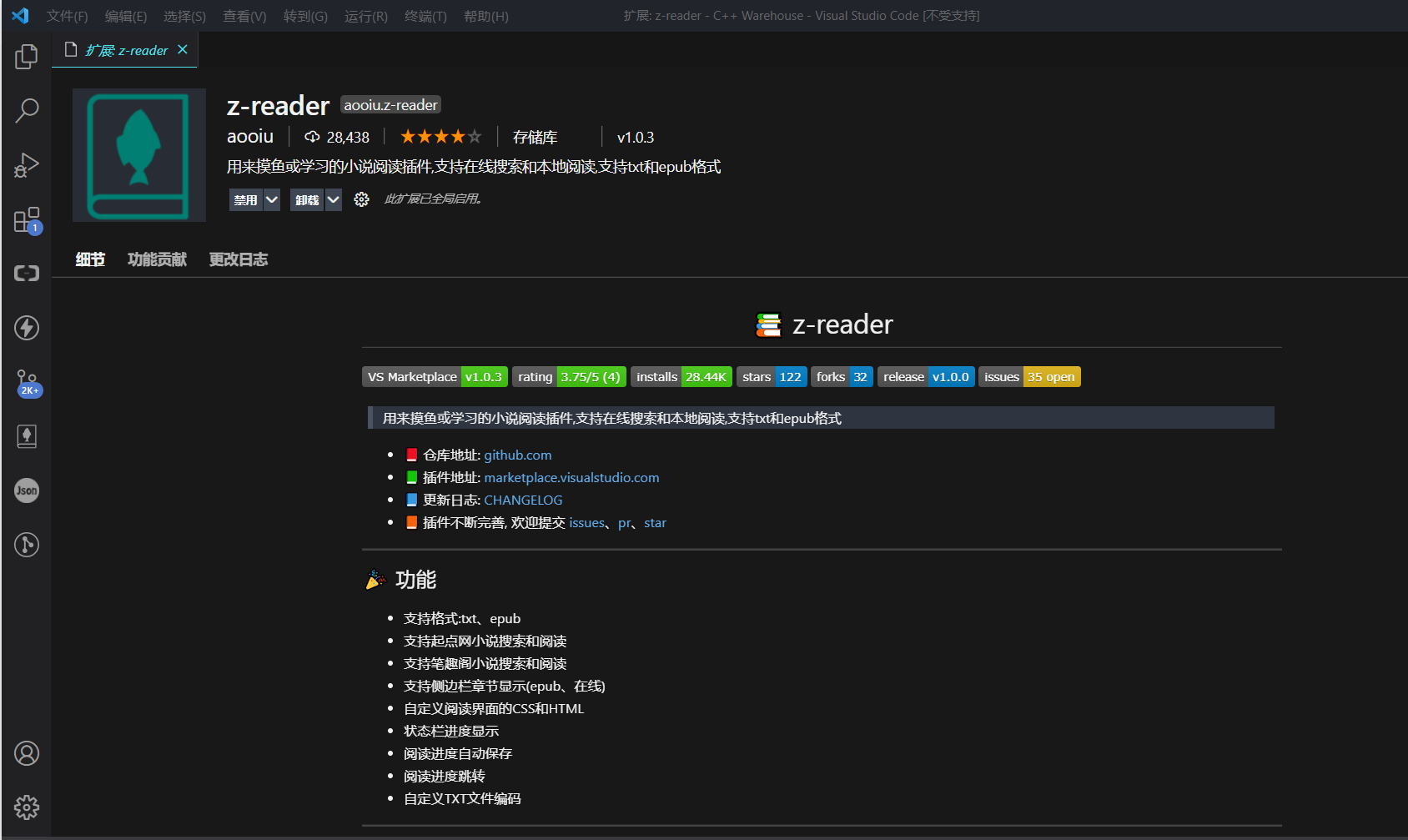Click the 支持格式:txt、epub bullet

pyautogui.click(x=462, y=618)
